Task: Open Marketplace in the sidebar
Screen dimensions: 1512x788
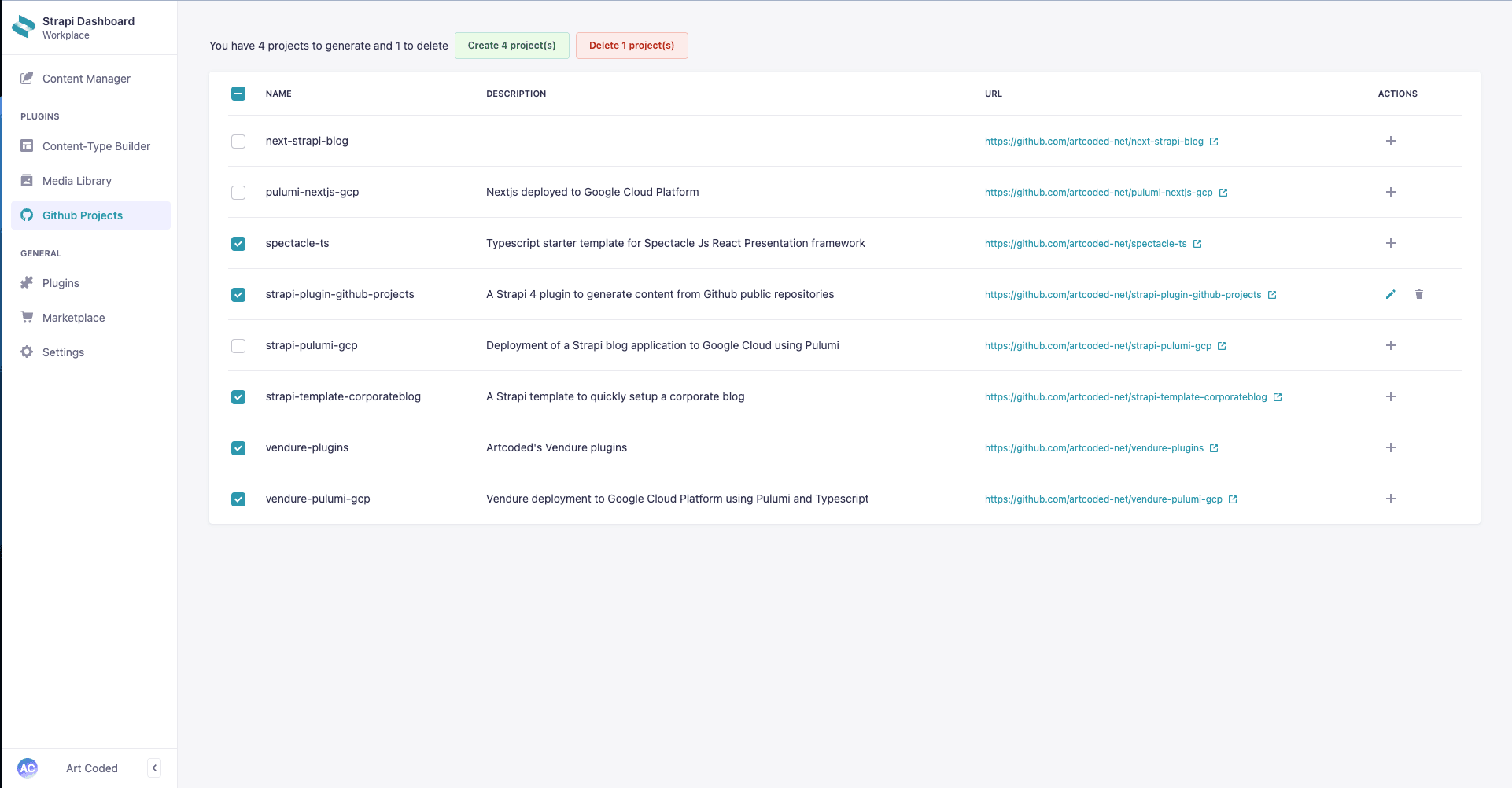Action: (x=90, y=318)
